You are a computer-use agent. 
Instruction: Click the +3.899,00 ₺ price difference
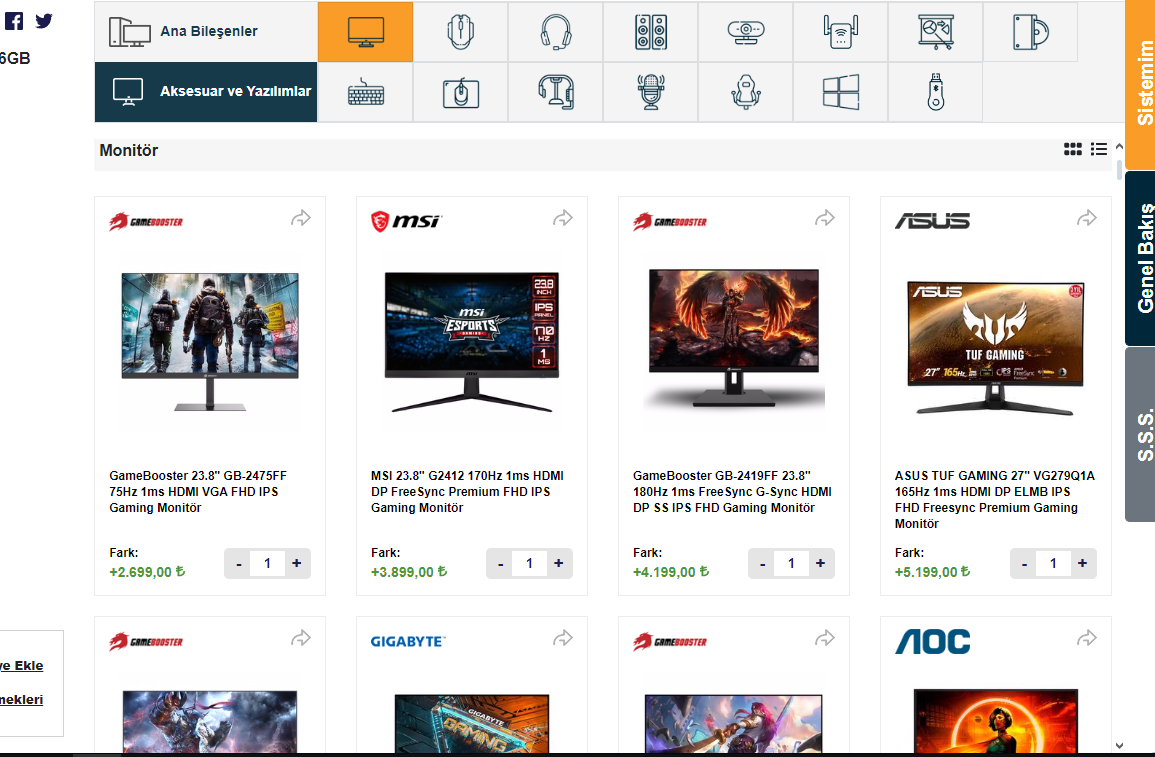(409, 572)
